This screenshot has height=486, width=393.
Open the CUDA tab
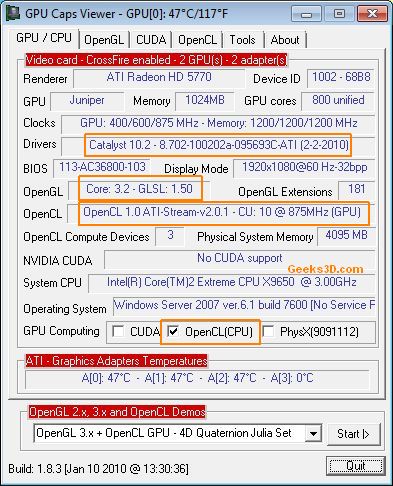click(151, 40)
